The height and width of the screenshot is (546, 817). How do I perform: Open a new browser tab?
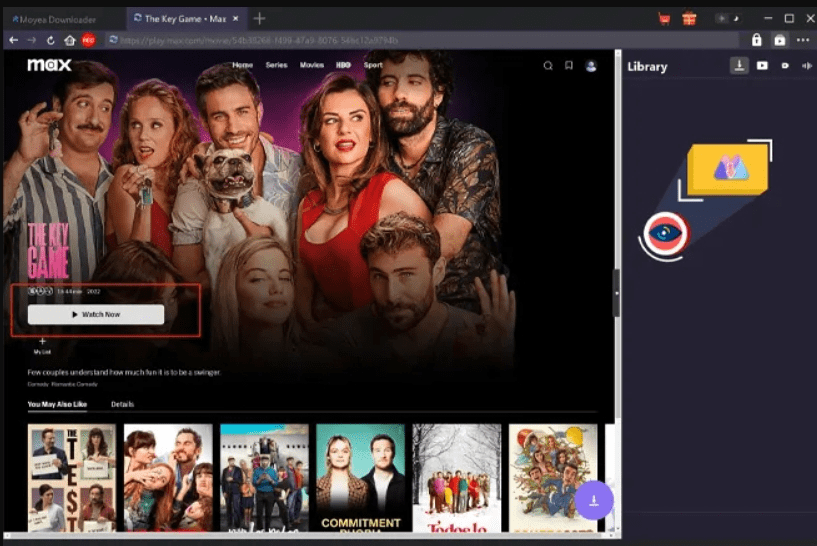coord(259,19)
